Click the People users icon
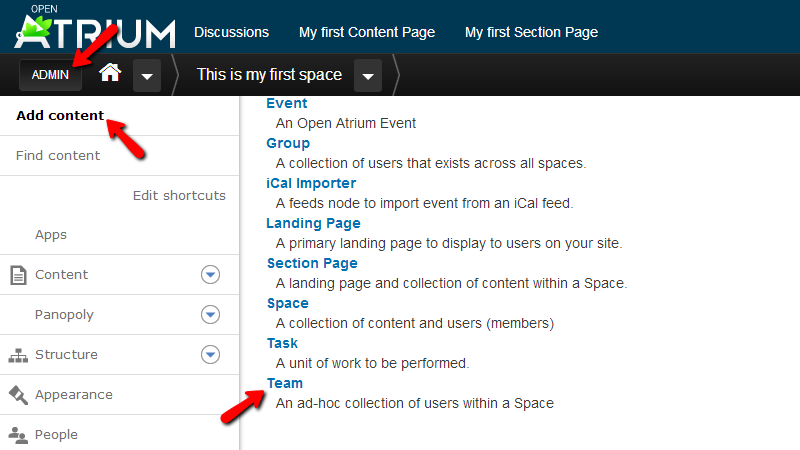 (18, 435)
